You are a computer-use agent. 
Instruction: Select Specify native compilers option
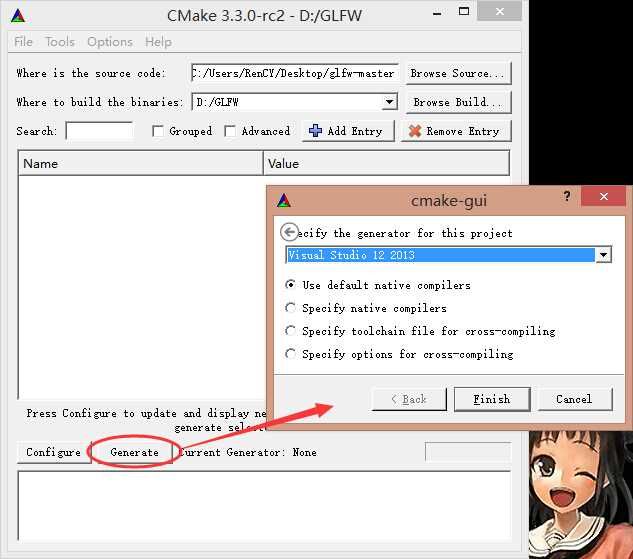[290, 308]
